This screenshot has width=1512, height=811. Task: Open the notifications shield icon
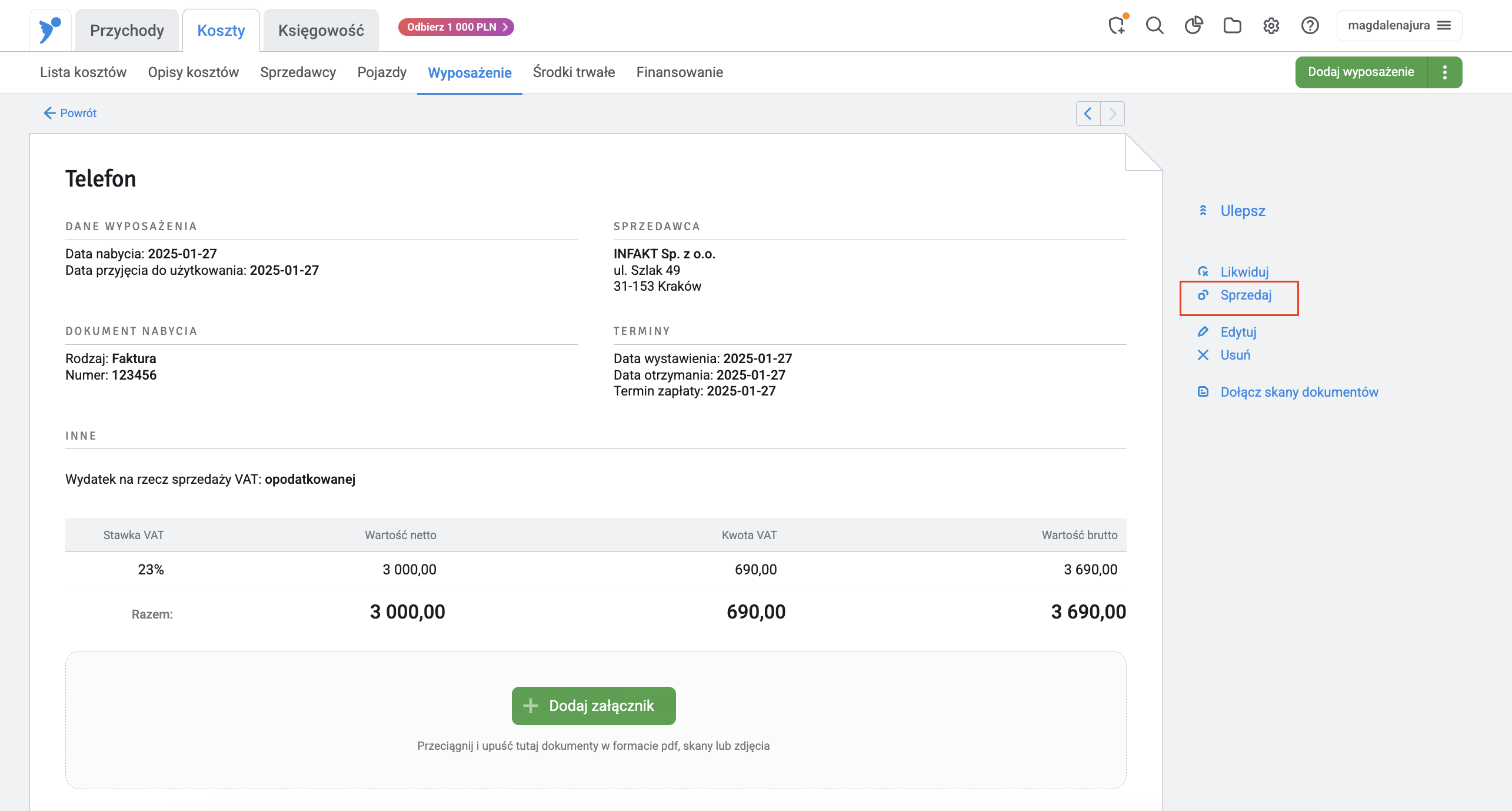[1116, 26]
